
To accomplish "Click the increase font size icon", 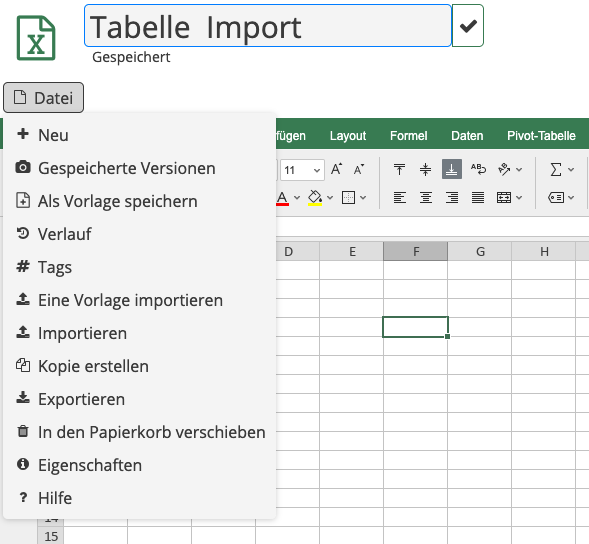I will click(x=336, y=169).
